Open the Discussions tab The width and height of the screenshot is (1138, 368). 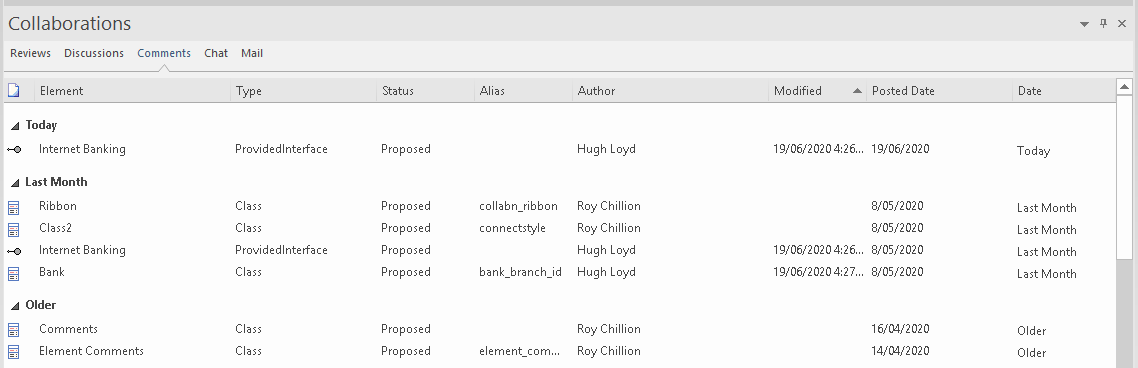[x=94, y=53]
